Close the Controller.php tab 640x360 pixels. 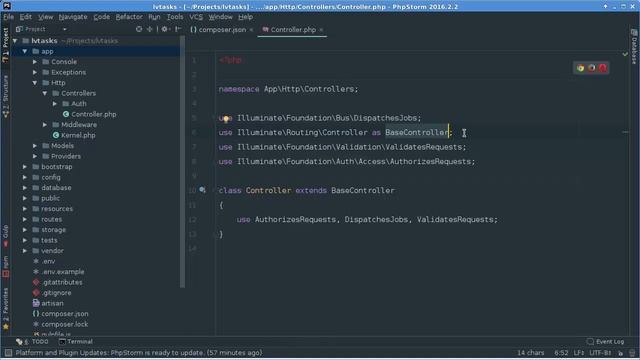pyautogui.click(x=321, y=30)
